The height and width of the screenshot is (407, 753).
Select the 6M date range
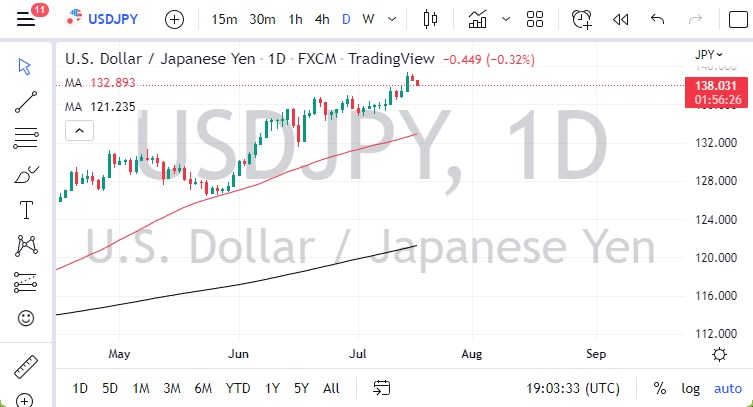[x=203, y=388]
